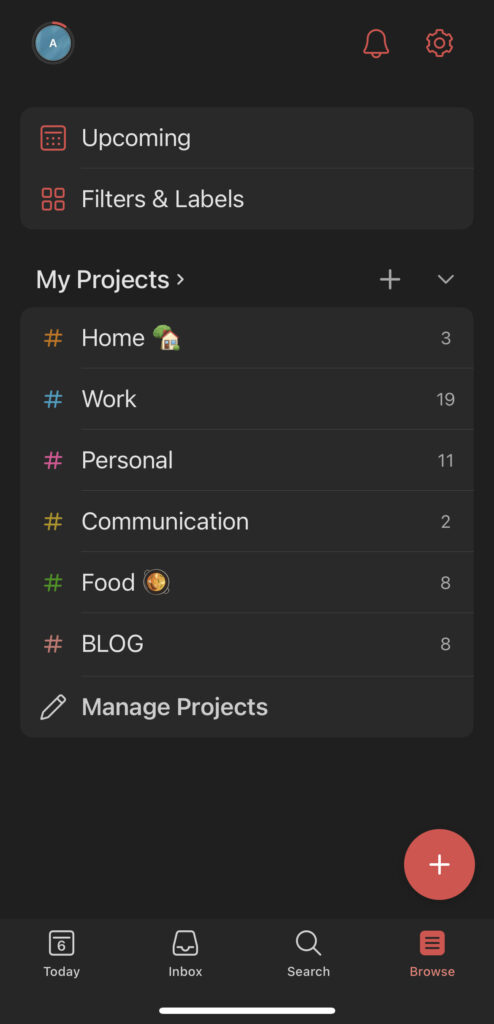Expand My Projects header arrow

pos(181,280)
